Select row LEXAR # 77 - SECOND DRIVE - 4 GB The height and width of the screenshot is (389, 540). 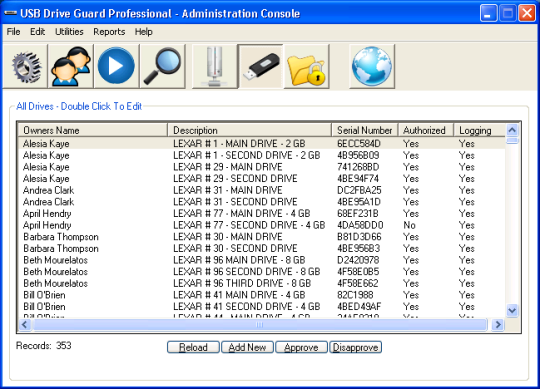click(261, 225)
